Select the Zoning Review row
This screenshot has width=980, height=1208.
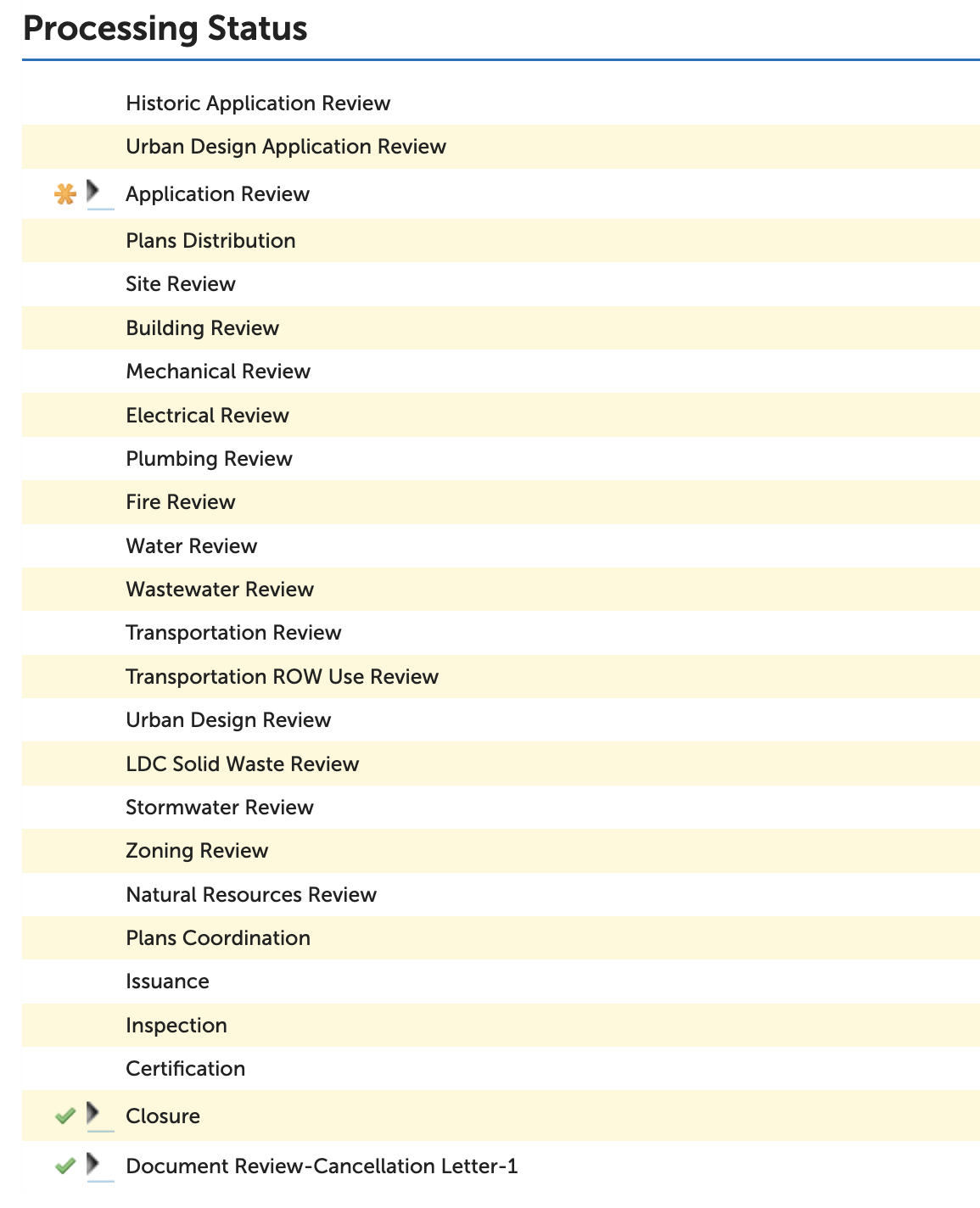(x=501, y=851)
